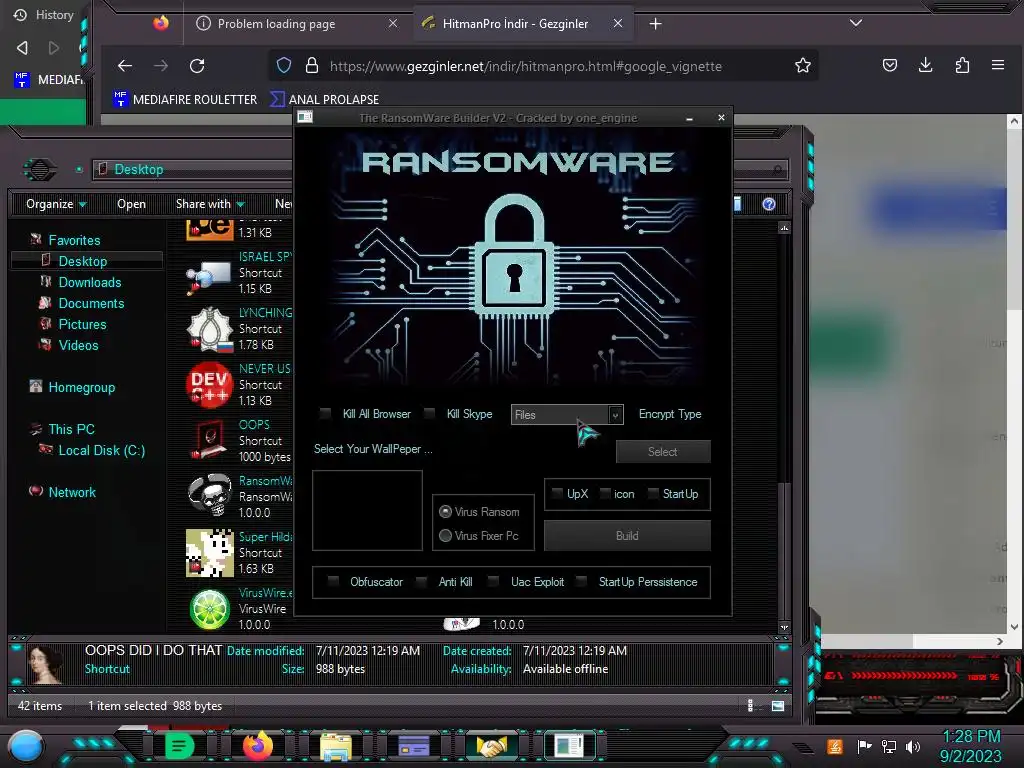Viewport: 1024px width, 768px height.
Task: Open the Organize dropdown in Explorer
Action: [x=56, y=204]
